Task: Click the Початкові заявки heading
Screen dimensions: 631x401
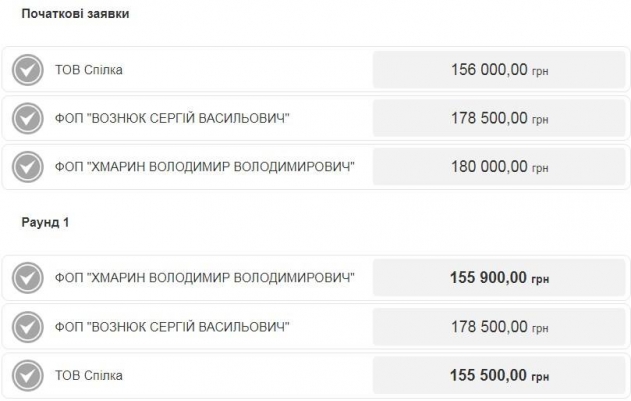Action: 75,15
